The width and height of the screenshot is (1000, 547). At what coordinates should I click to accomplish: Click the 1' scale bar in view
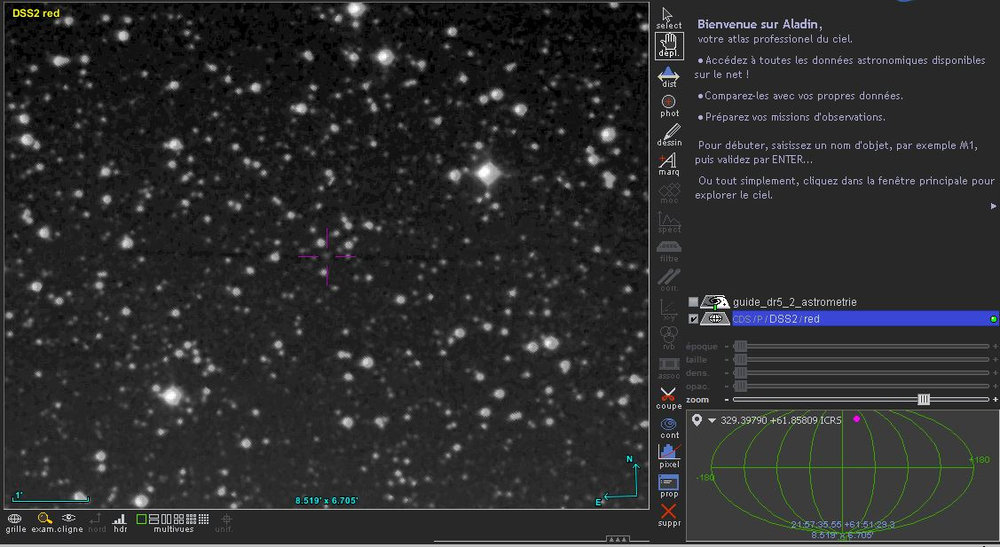pos(50,497)
